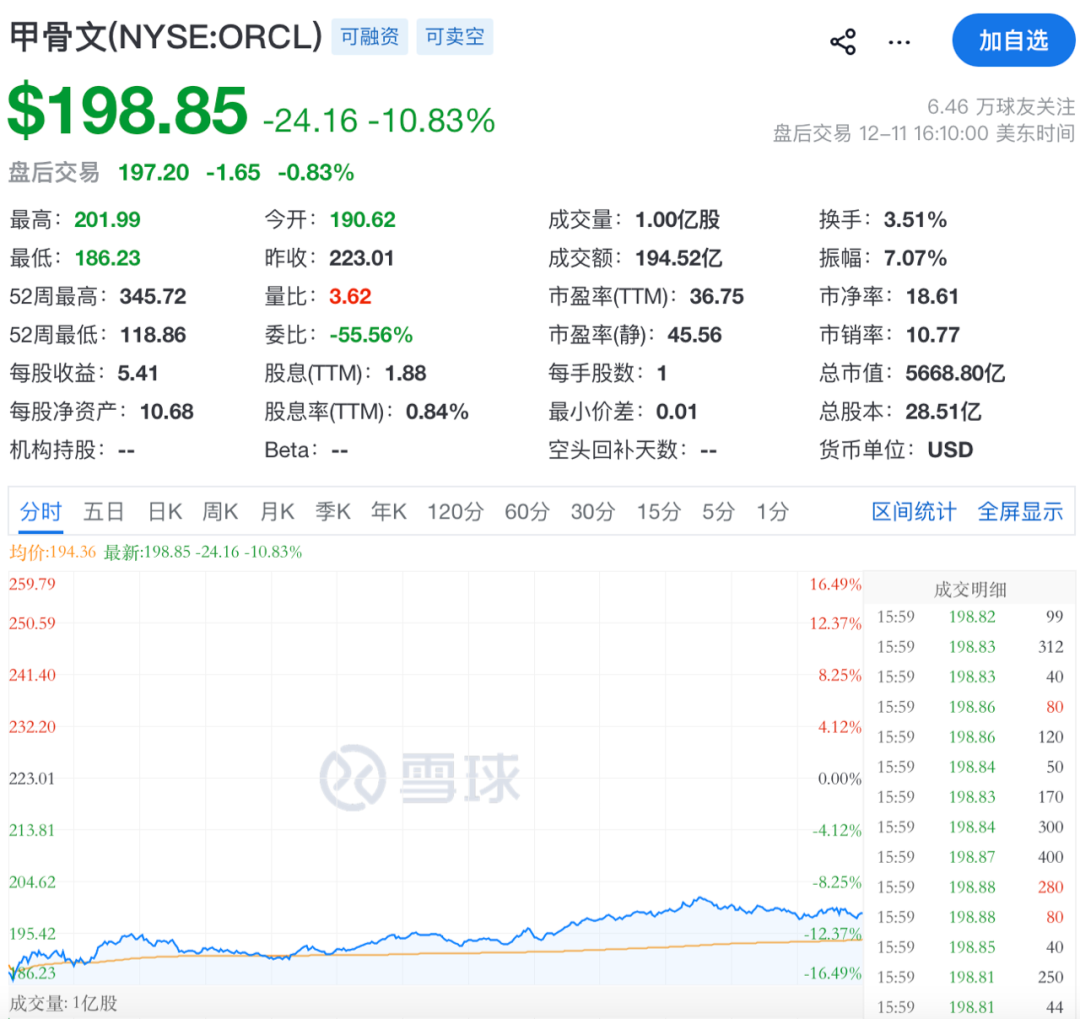This screenshot has width=1080, height=1019.
Task: Switch to the 五日 five-day chart tab
Action: (x=104, y=511)
